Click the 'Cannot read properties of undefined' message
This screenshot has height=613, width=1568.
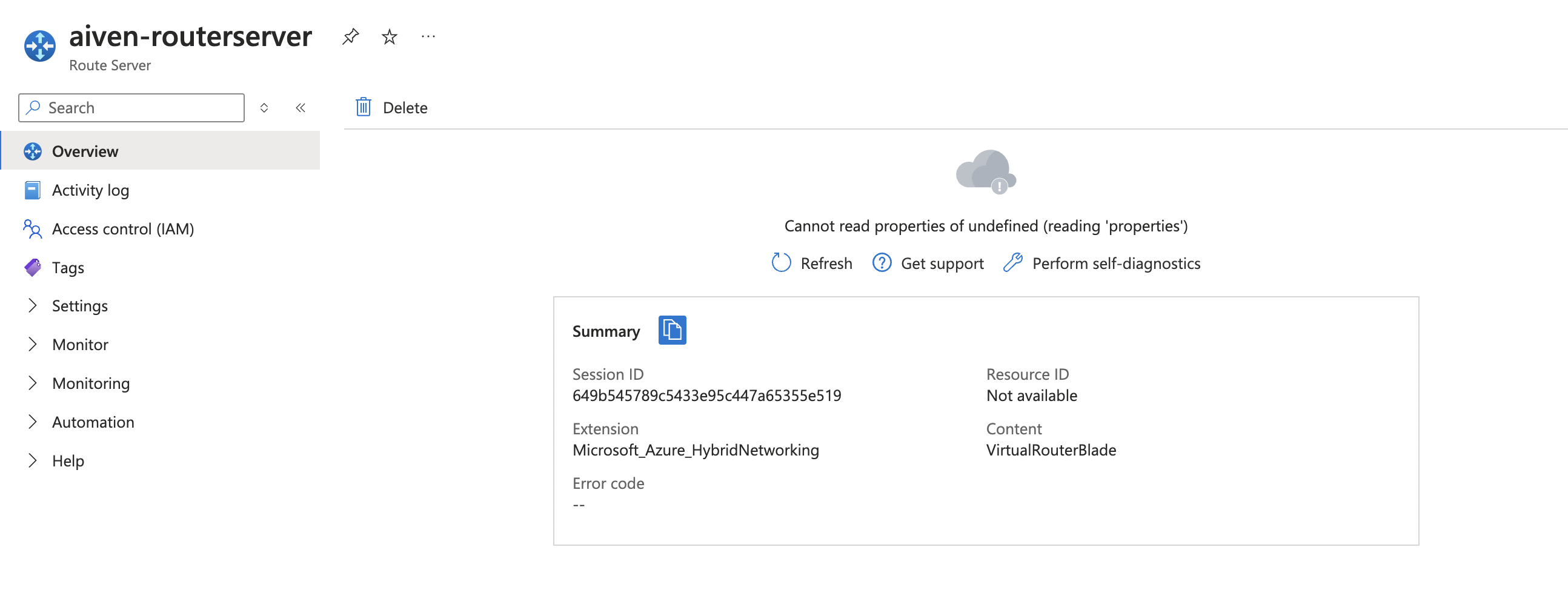coord(986,226)
